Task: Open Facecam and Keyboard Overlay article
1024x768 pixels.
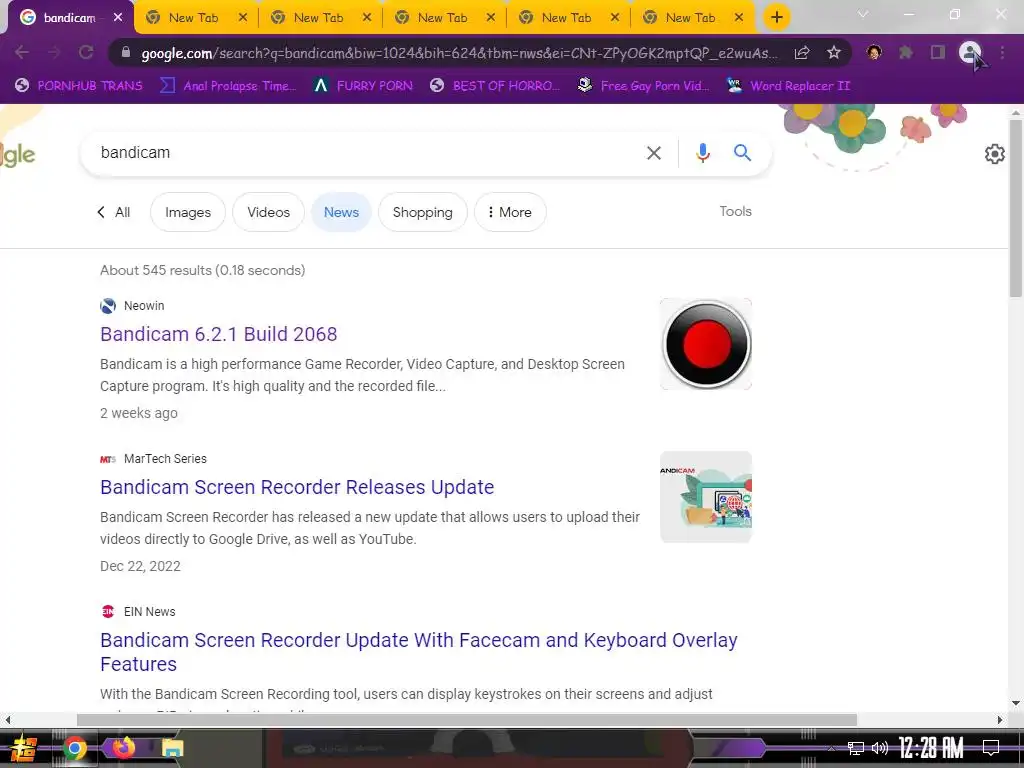Action: pyautogui.click(x=419, y=652)
